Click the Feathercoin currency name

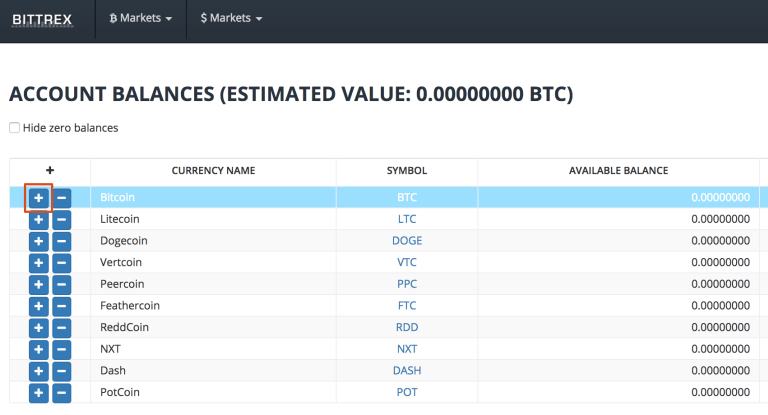tap(130, 305)
